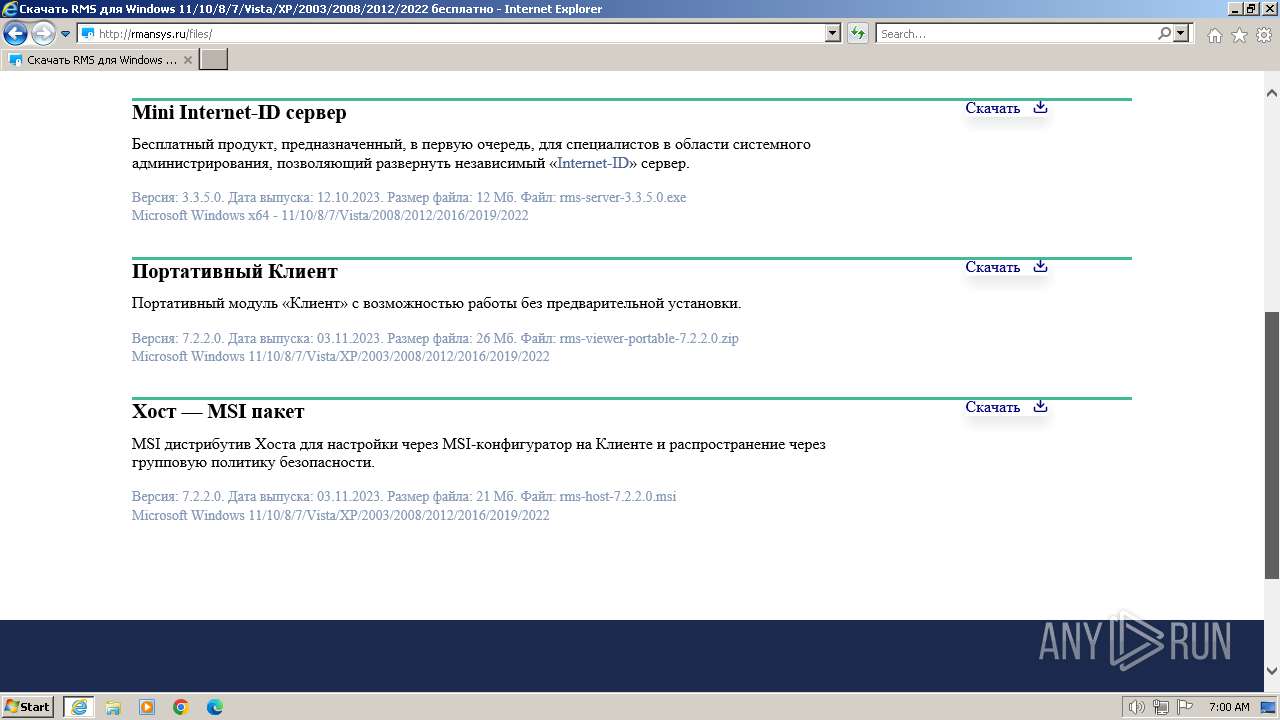
Task: Click rms-viewer-portable-7.2.2.0.zip version info line
Action: click(x=435, y=338)
